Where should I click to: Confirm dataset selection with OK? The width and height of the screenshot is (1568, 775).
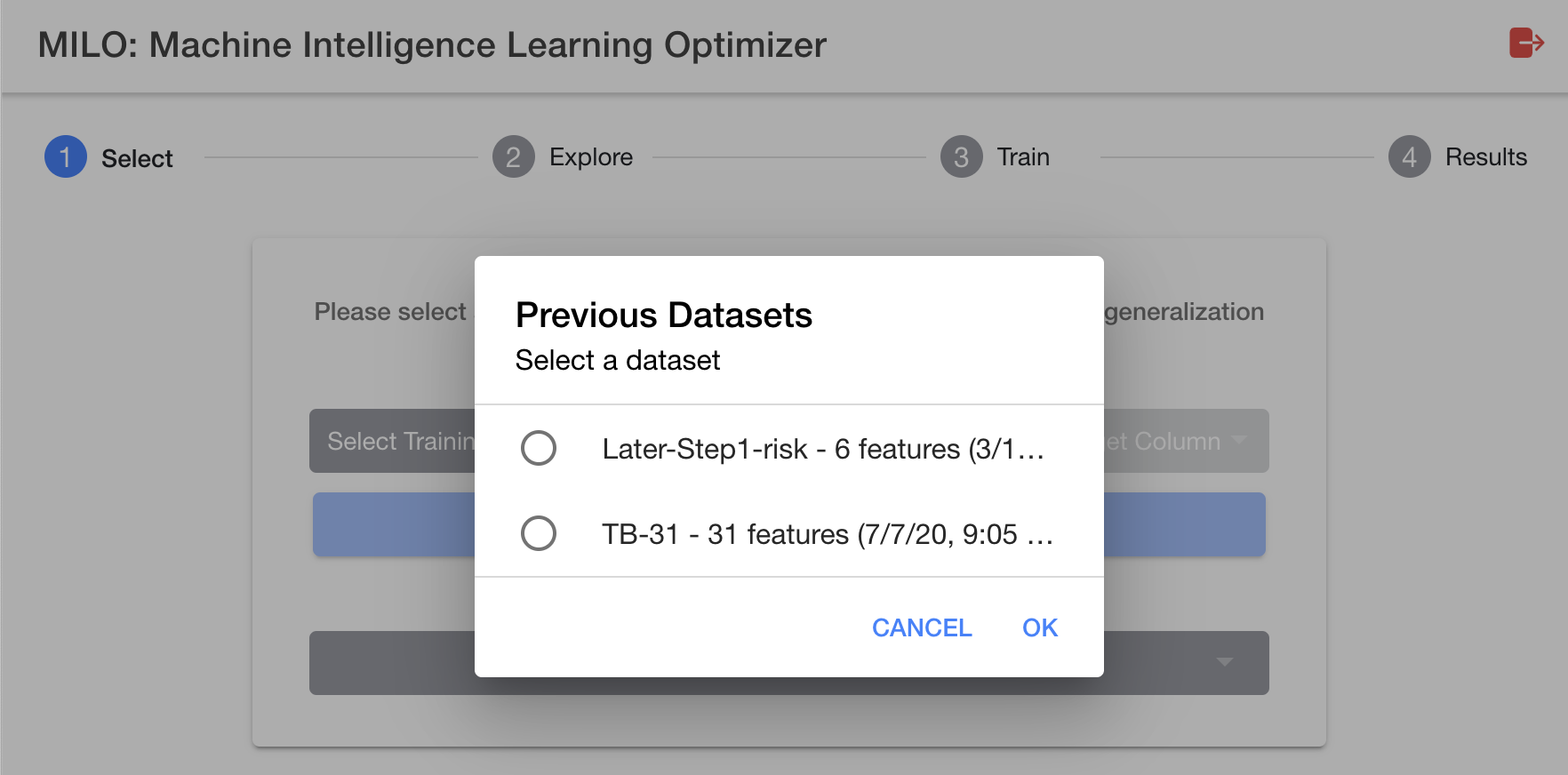coord(1040,627)
